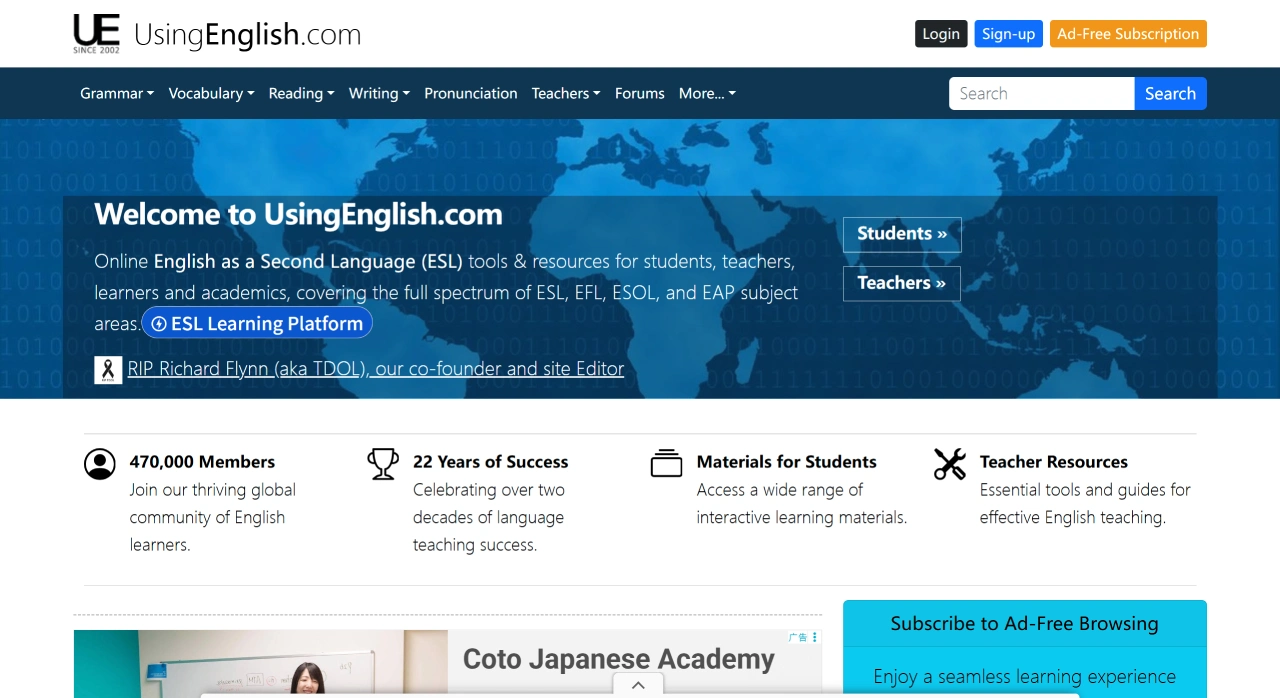Screen dimensions: 1280x698
Task: Click the Sign-up button
Action: pos(1008,34)
